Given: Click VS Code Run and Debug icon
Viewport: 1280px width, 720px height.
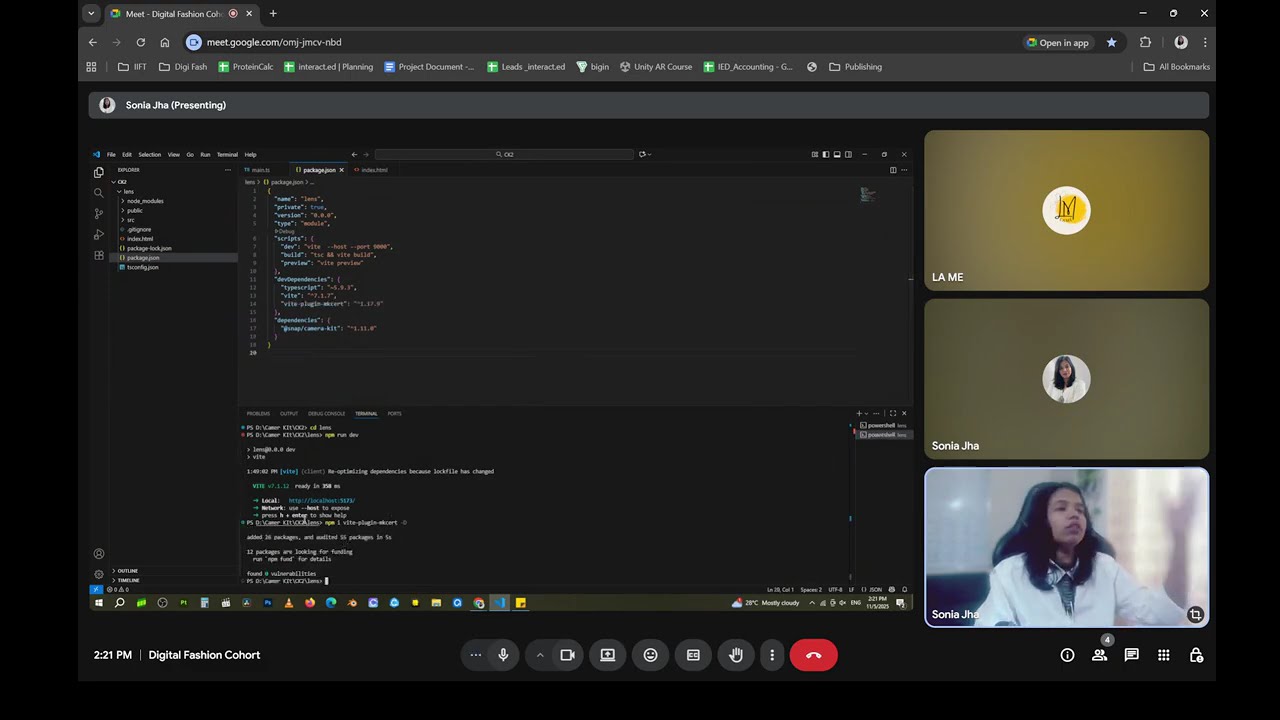Looking at the screenshot, I should [x=98, y=234].
